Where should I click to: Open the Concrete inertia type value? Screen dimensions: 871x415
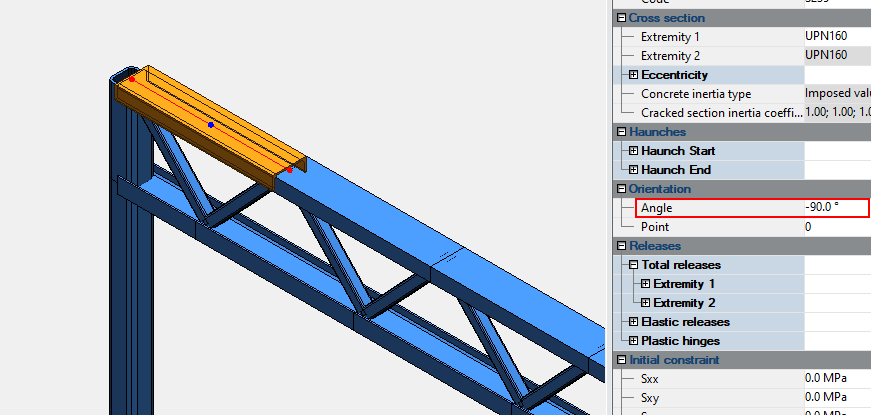(x=835, y=94)
